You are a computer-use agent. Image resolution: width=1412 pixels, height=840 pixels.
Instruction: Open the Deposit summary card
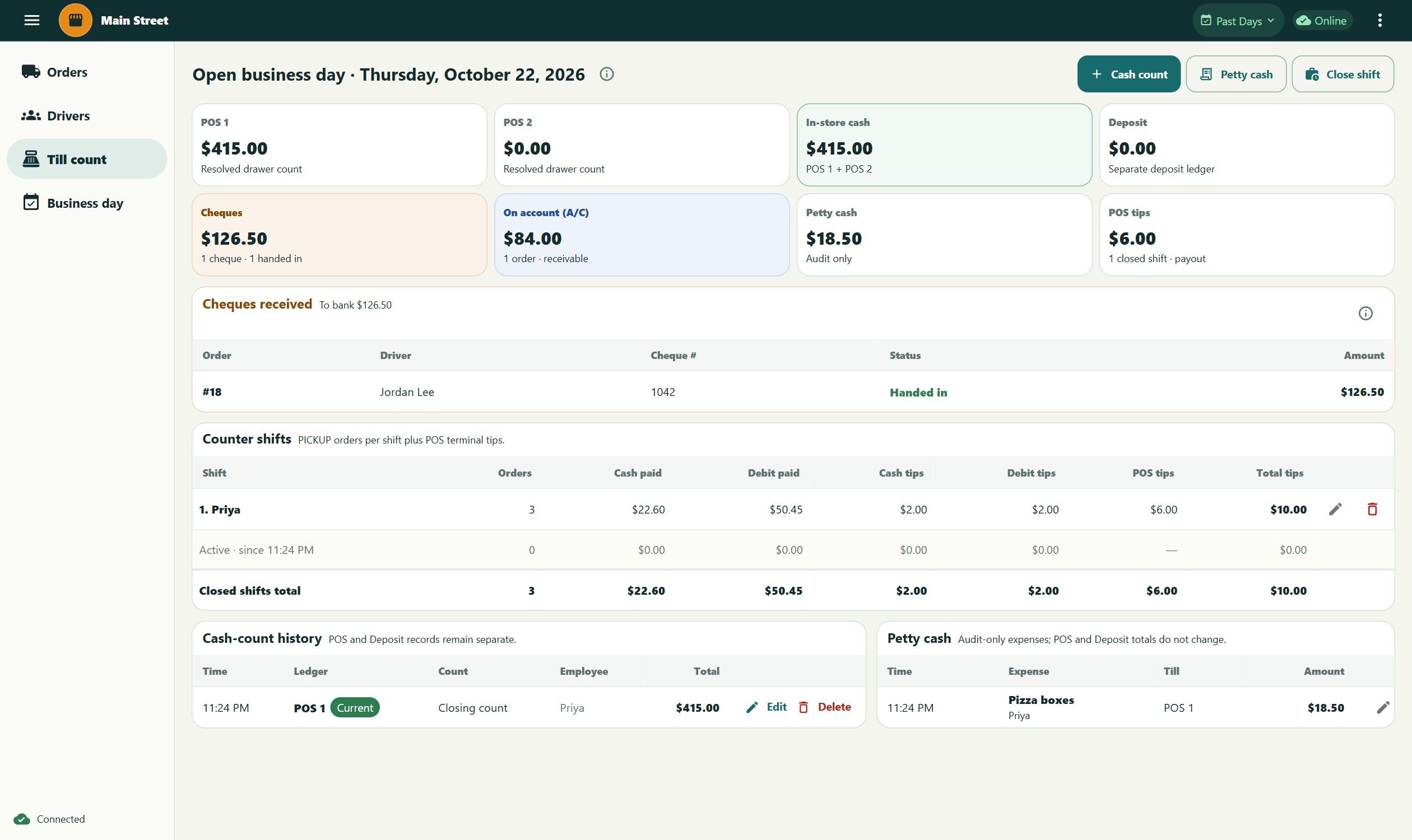1247,145
